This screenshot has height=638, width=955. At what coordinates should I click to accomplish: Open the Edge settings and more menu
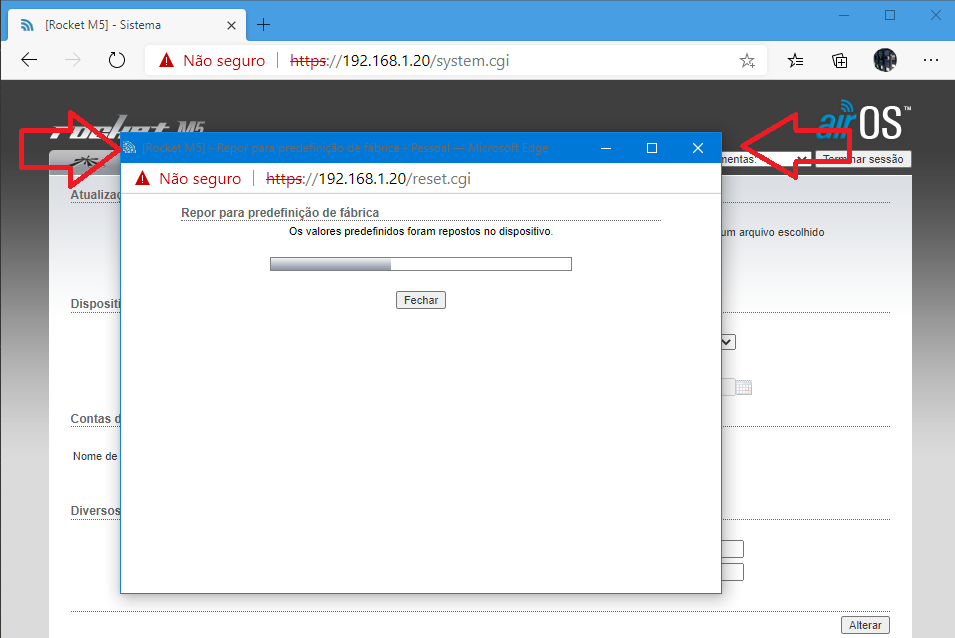(x=931, y=60)
